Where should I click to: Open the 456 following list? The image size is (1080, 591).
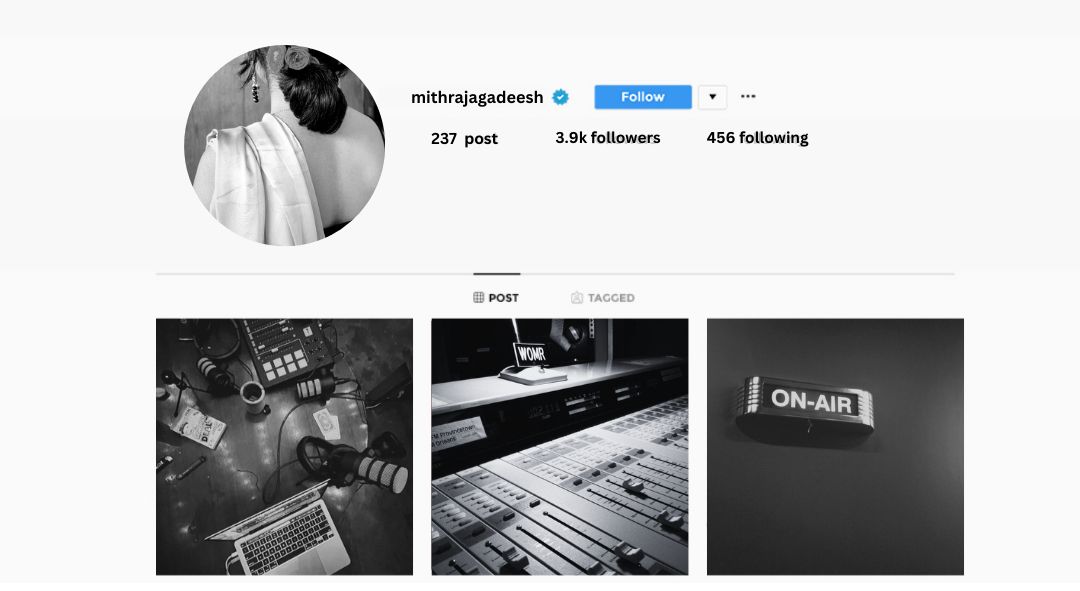(757, 138)
